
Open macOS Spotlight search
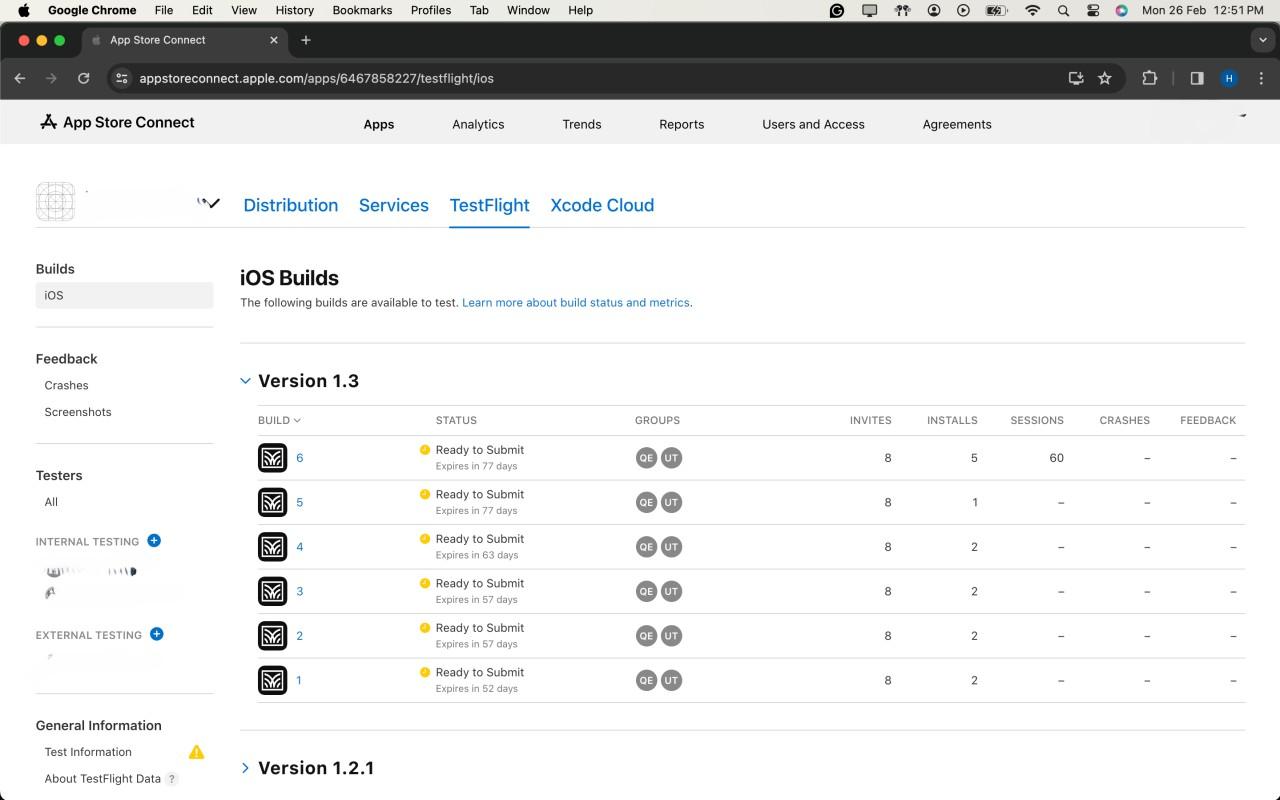coord(1063,10)
